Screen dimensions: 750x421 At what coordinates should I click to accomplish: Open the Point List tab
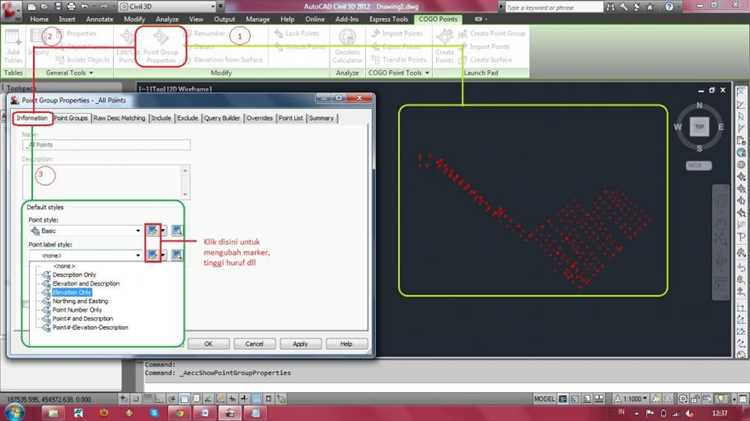291,118
